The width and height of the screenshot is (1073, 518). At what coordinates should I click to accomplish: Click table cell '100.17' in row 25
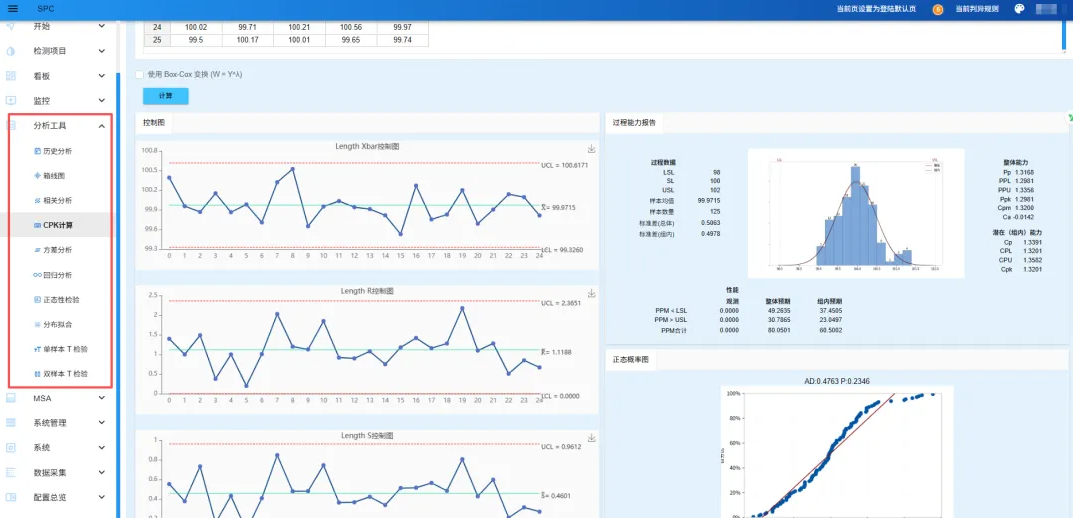(x=247, y=40)
